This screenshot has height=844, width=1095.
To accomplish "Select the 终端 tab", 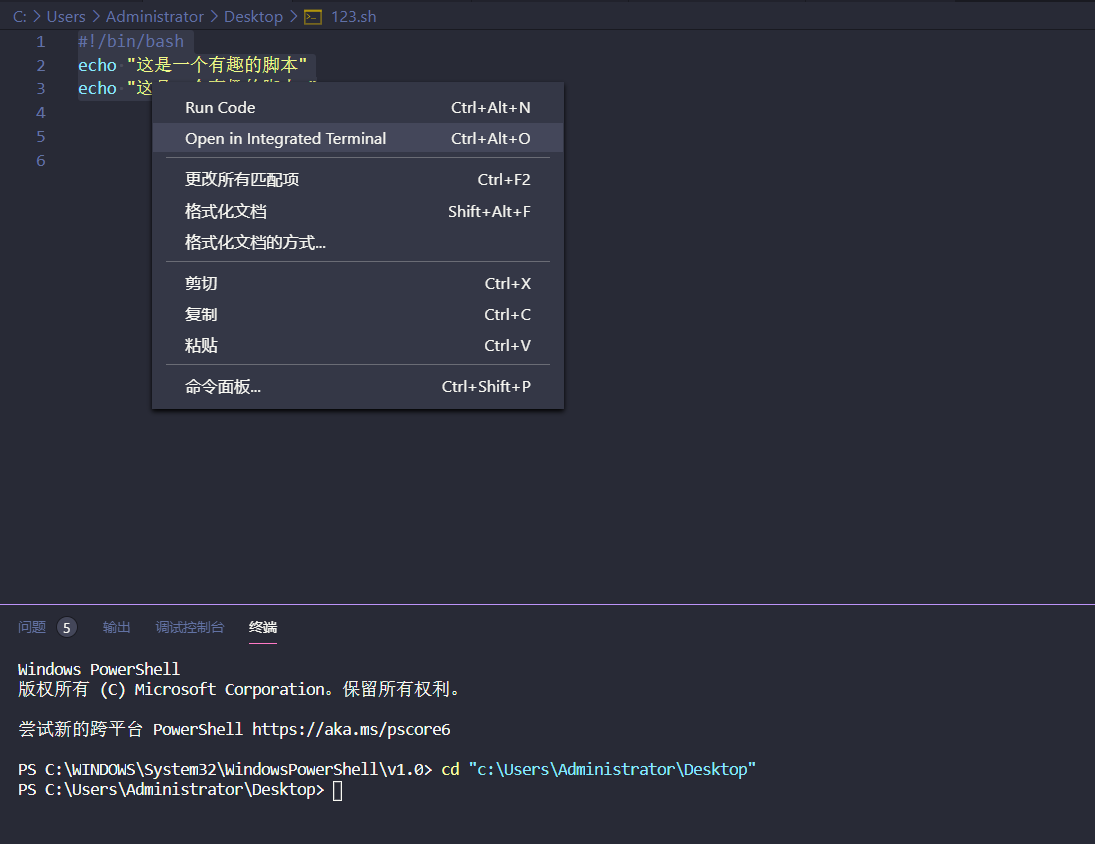I will pos(262,627).
